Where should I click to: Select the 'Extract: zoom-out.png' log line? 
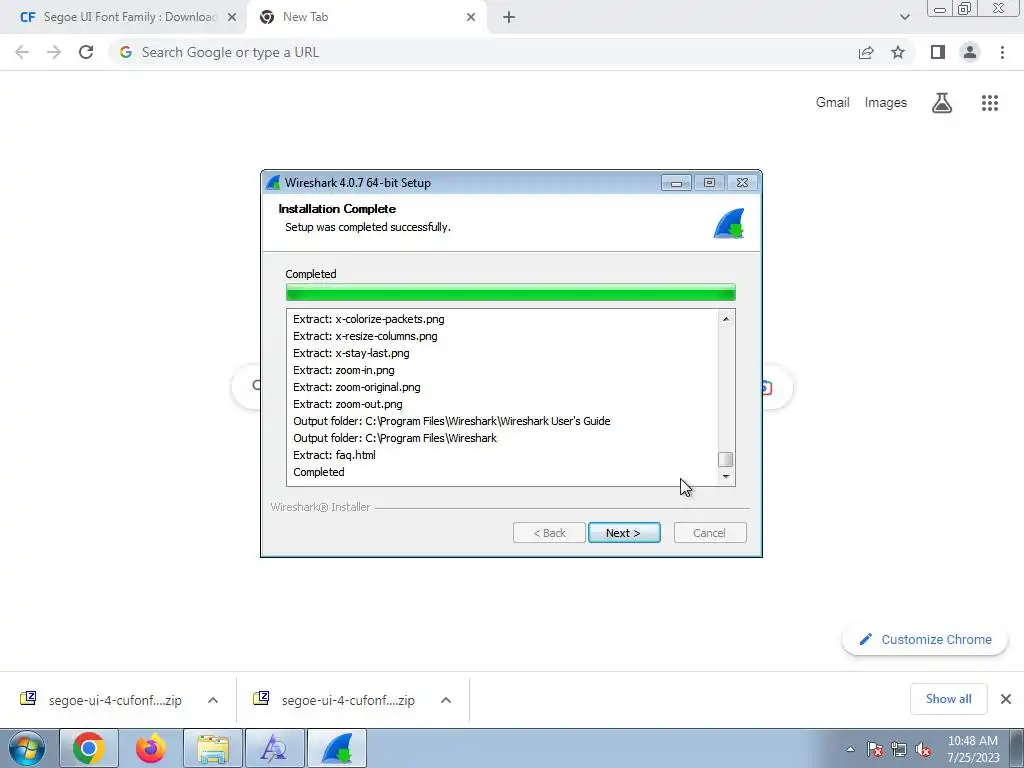tap(347, 404)
